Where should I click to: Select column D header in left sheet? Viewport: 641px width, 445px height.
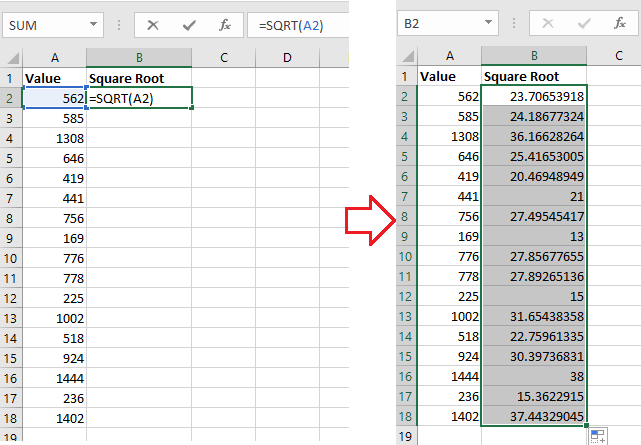[287, 57]
